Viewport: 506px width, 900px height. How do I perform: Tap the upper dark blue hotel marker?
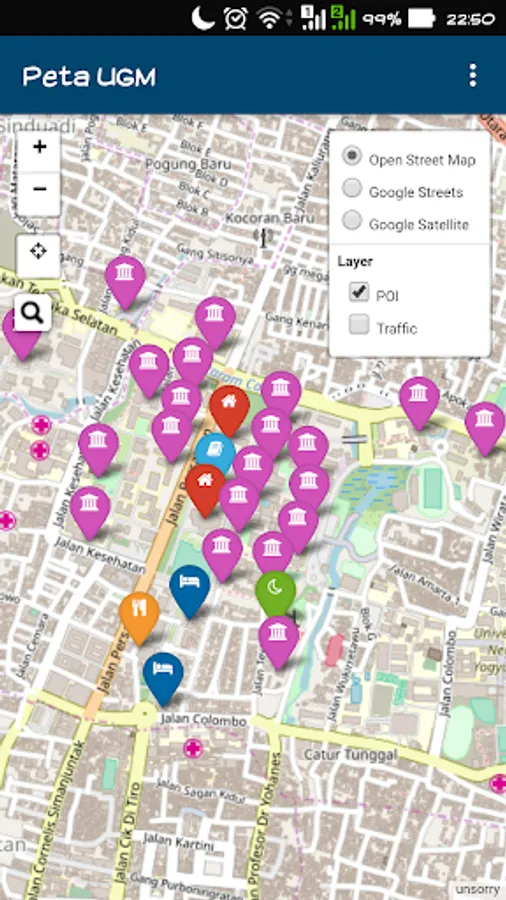tap(190, 589)
